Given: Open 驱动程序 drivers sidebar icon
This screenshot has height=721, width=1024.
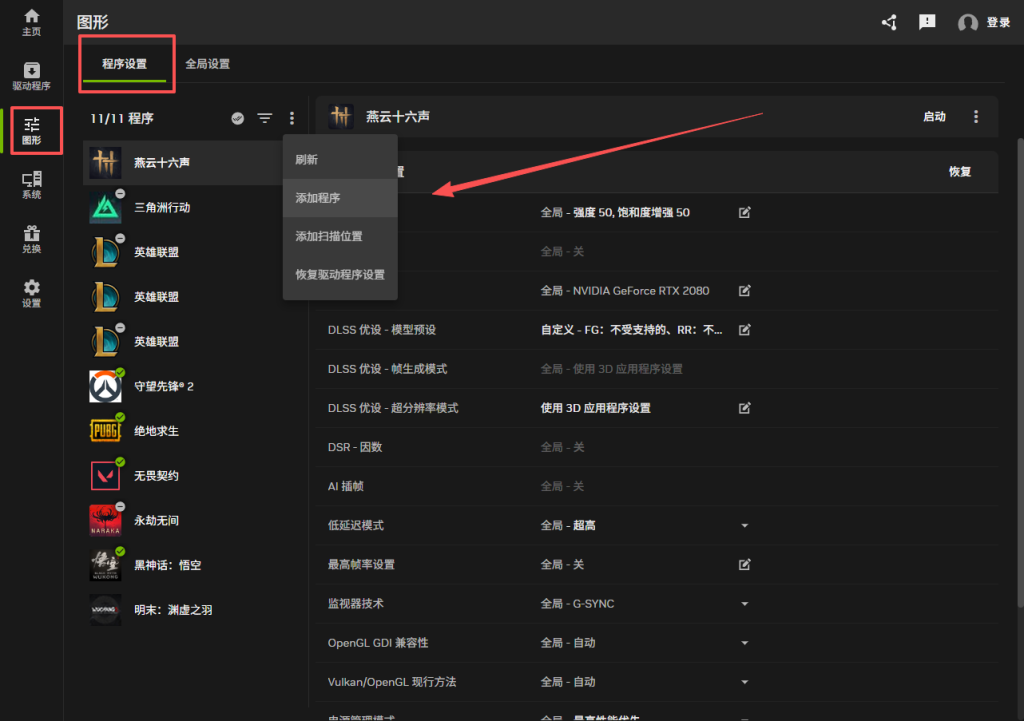Looking at the screenshot, I should click(x=31, y=76).
